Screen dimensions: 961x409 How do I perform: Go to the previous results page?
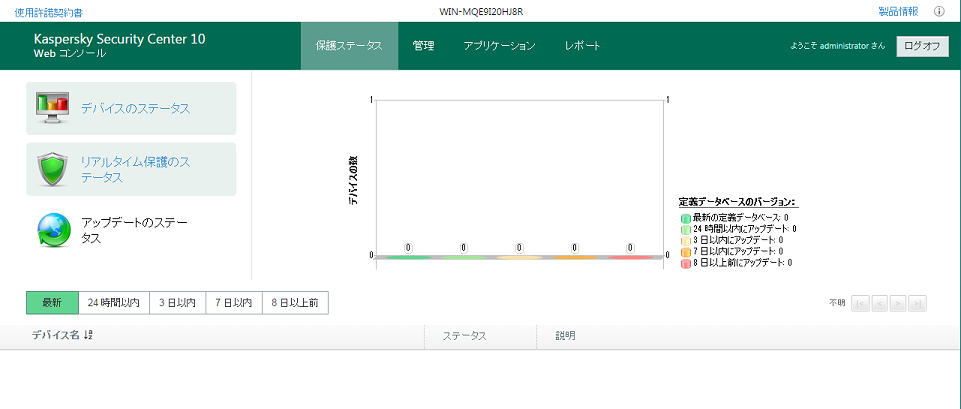(x=879, y=303)
